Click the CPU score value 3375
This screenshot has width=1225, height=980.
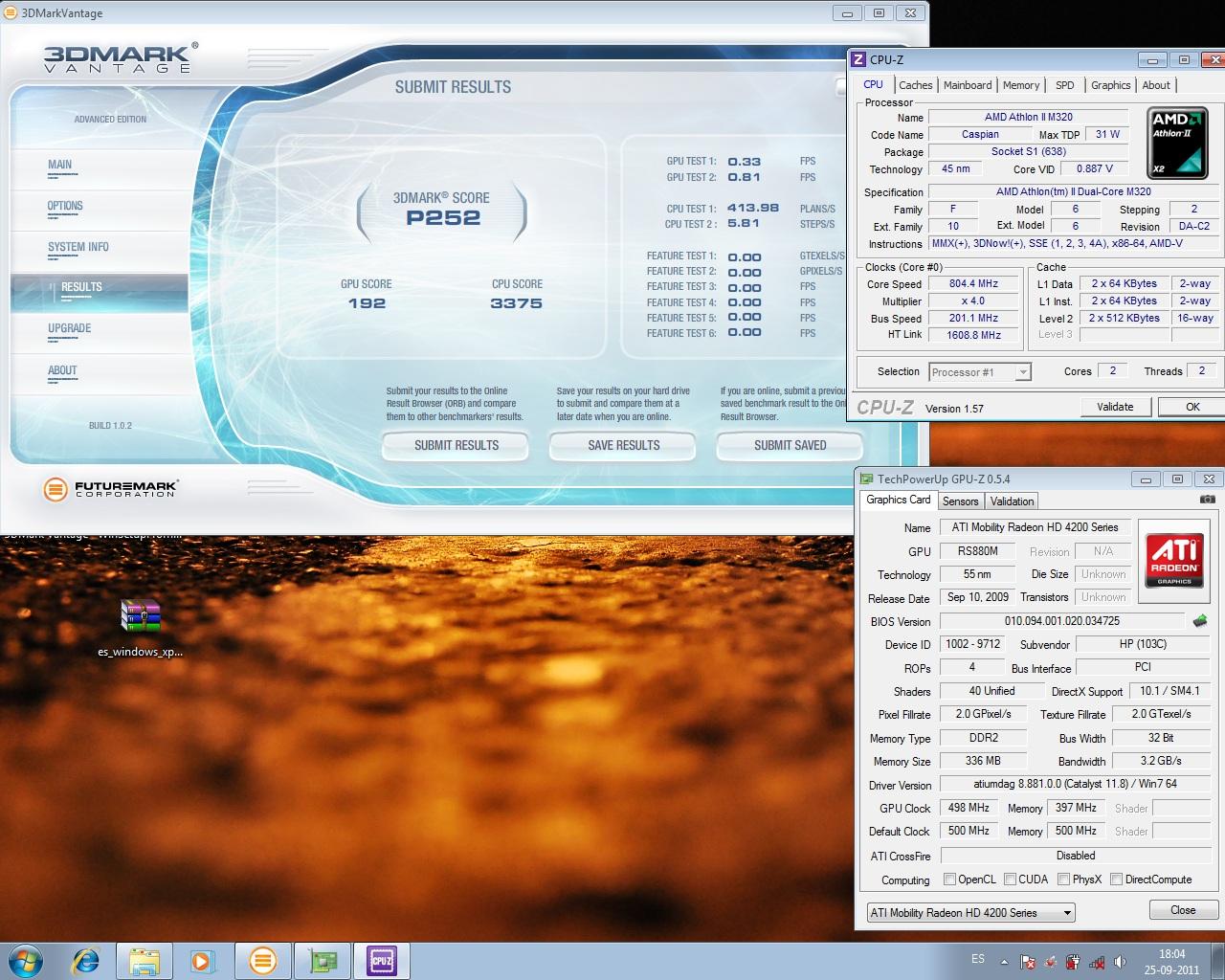click(516, 303)
